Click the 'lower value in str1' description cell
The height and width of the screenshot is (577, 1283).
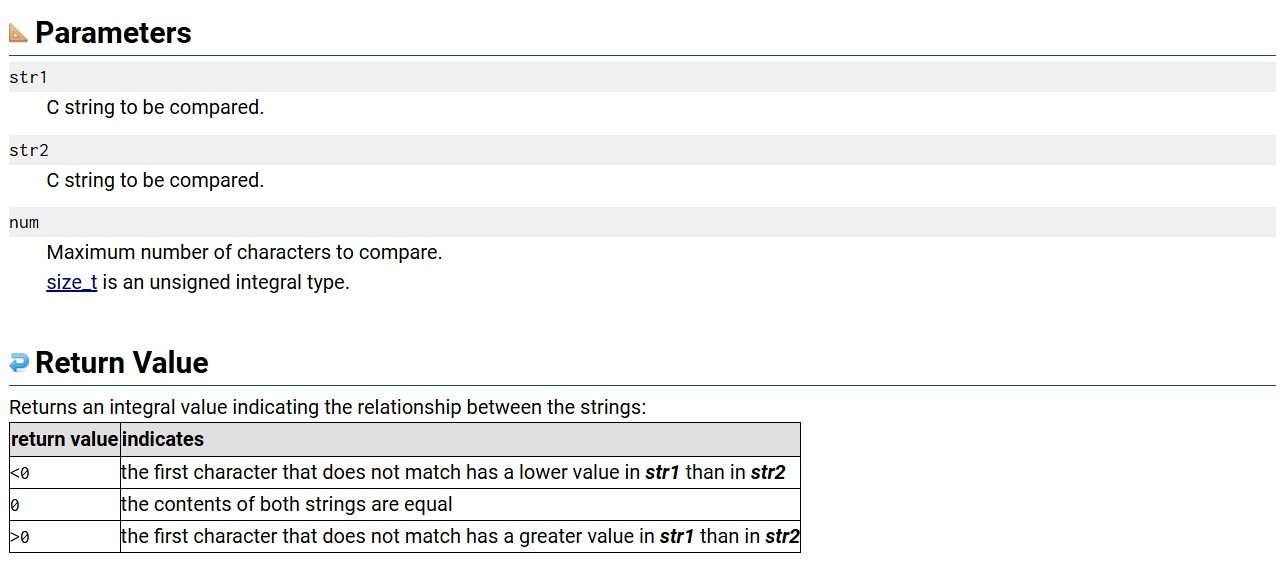coord(460,473)
